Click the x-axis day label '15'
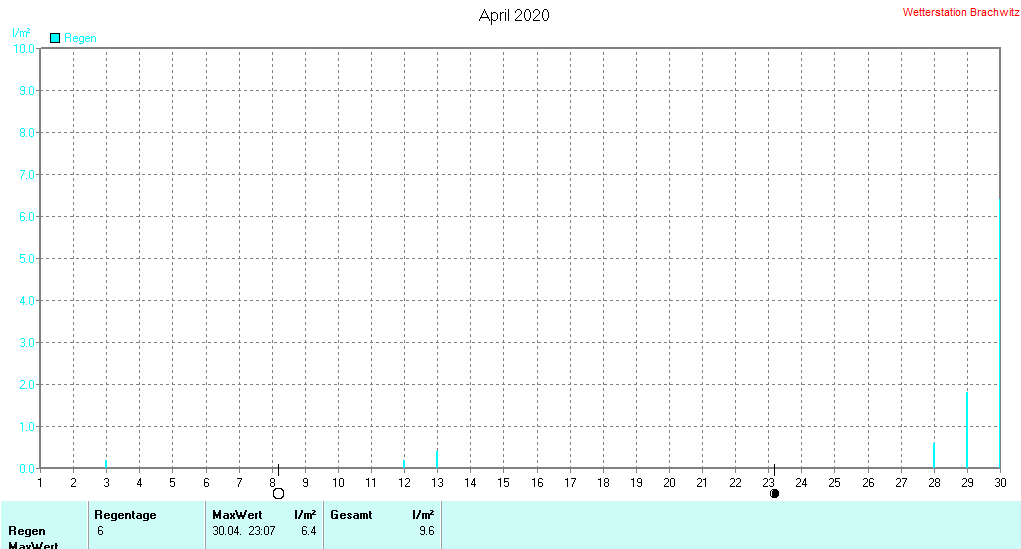Viewport: 1021px width, 549px height. click(x=503, y=483)
